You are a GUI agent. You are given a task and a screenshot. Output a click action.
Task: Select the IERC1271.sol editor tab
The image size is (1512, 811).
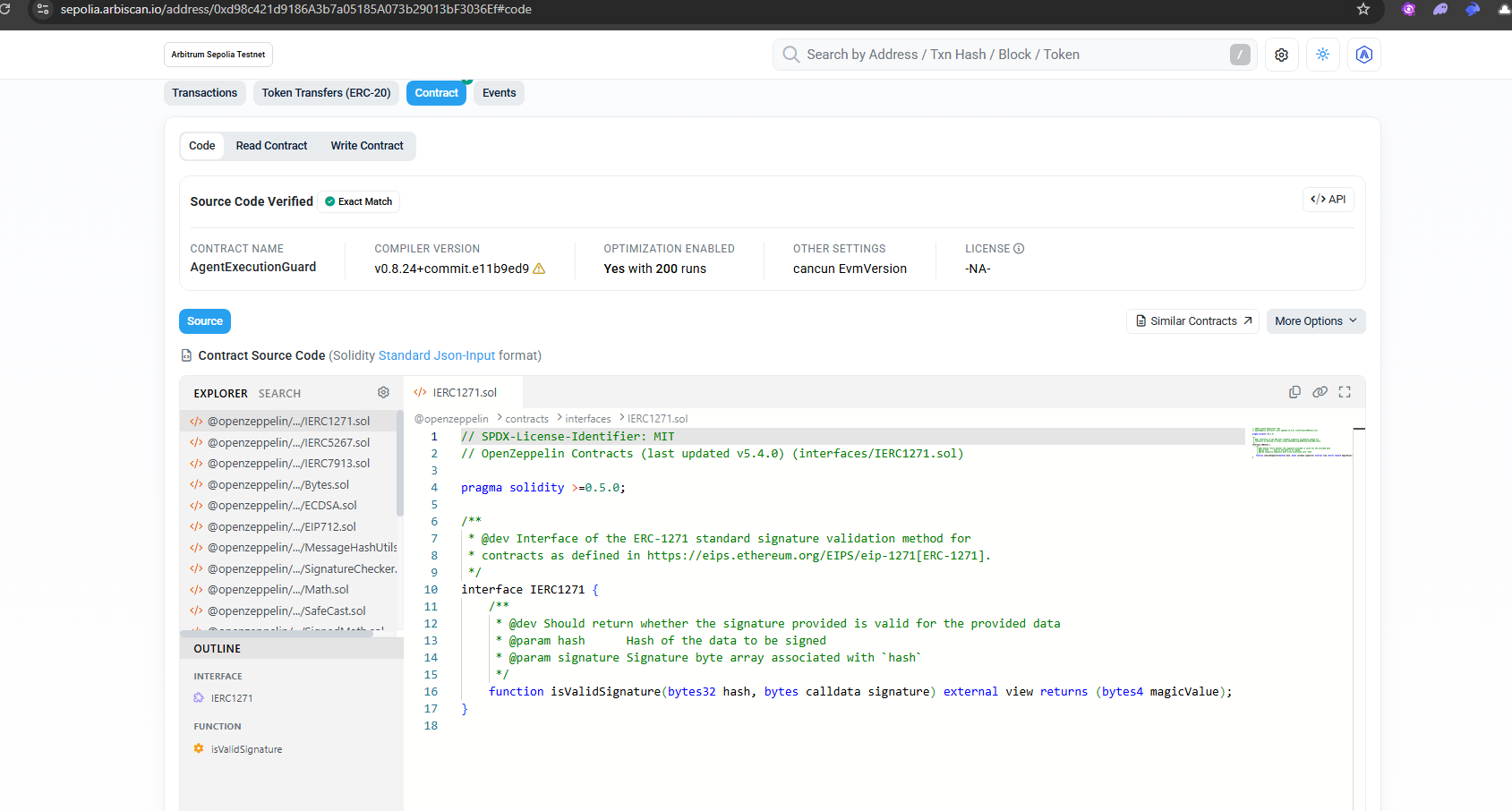(x=464, y=392)
